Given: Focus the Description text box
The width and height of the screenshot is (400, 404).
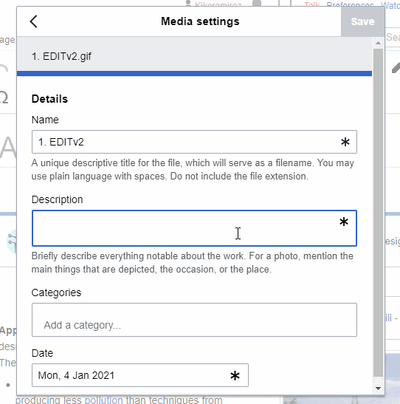Looking at the screenshot, I should (x=194, y=228).
